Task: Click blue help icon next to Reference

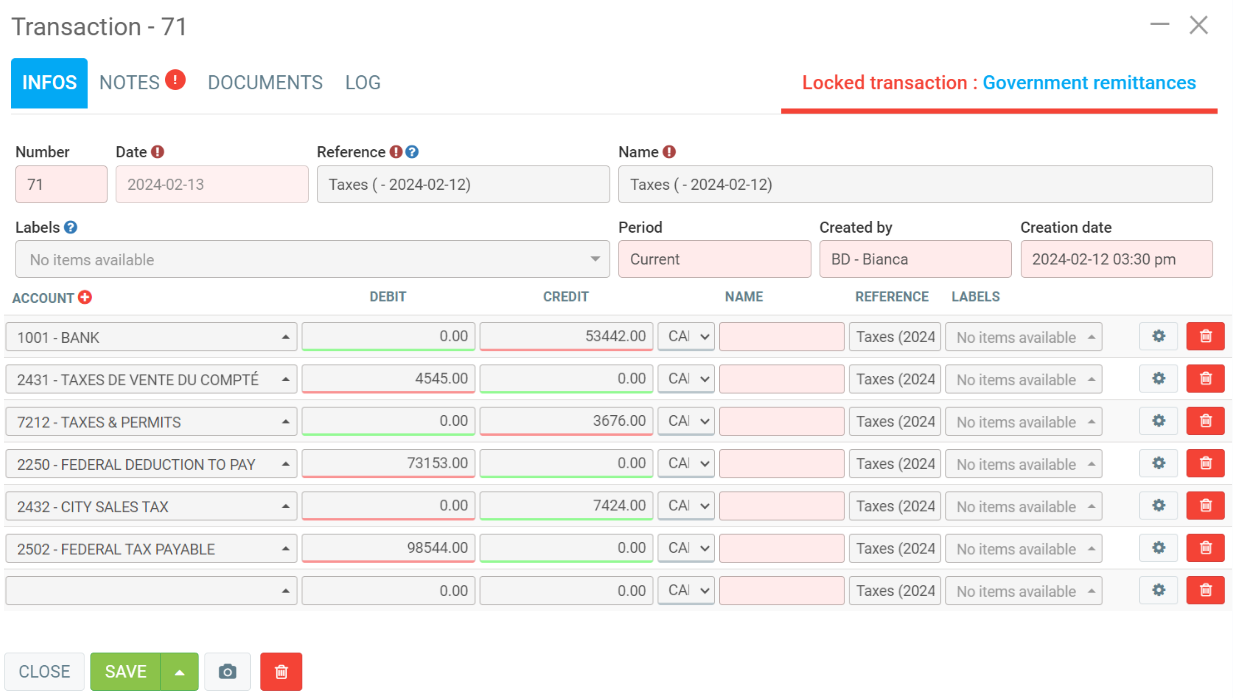Action: click(x=412, y=152)
